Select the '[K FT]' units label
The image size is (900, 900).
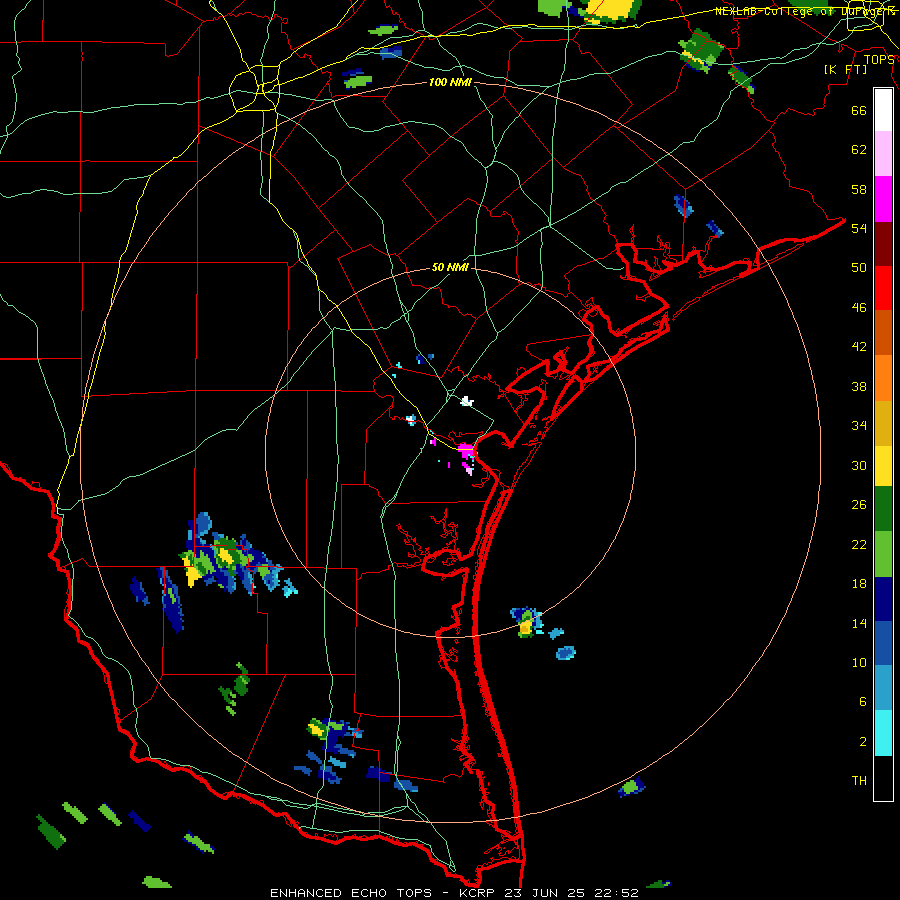coord(845,70)
